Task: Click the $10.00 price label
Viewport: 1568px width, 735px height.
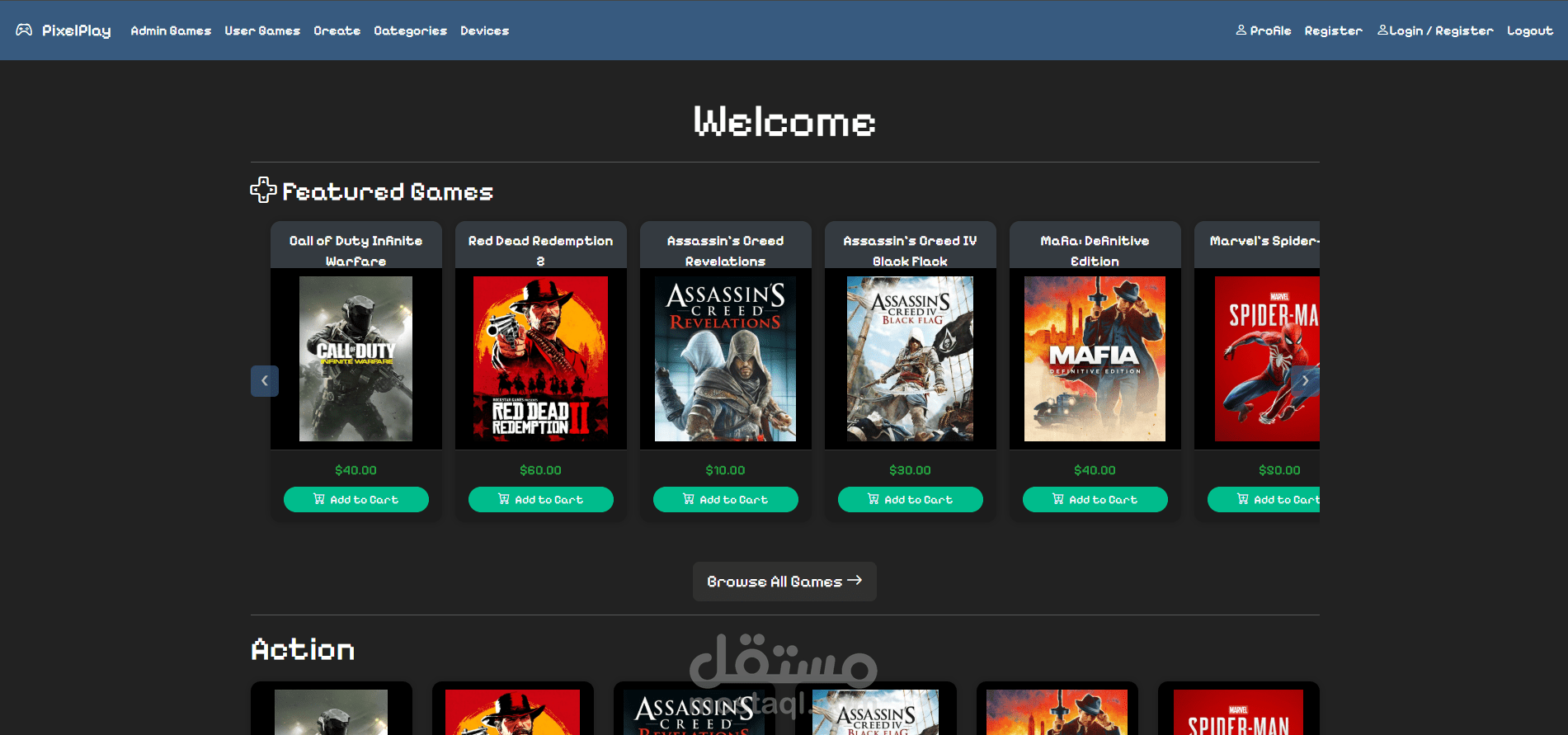Action: [725, 470]
